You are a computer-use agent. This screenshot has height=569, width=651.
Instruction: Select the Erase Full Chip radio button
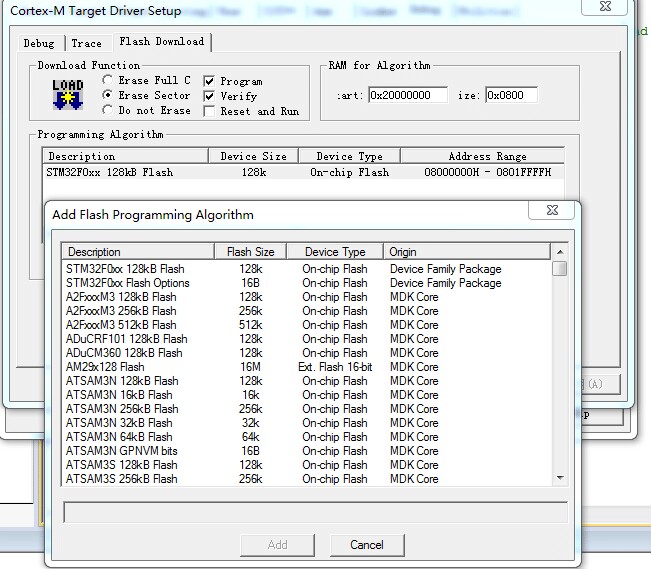(x=108, y=80)
